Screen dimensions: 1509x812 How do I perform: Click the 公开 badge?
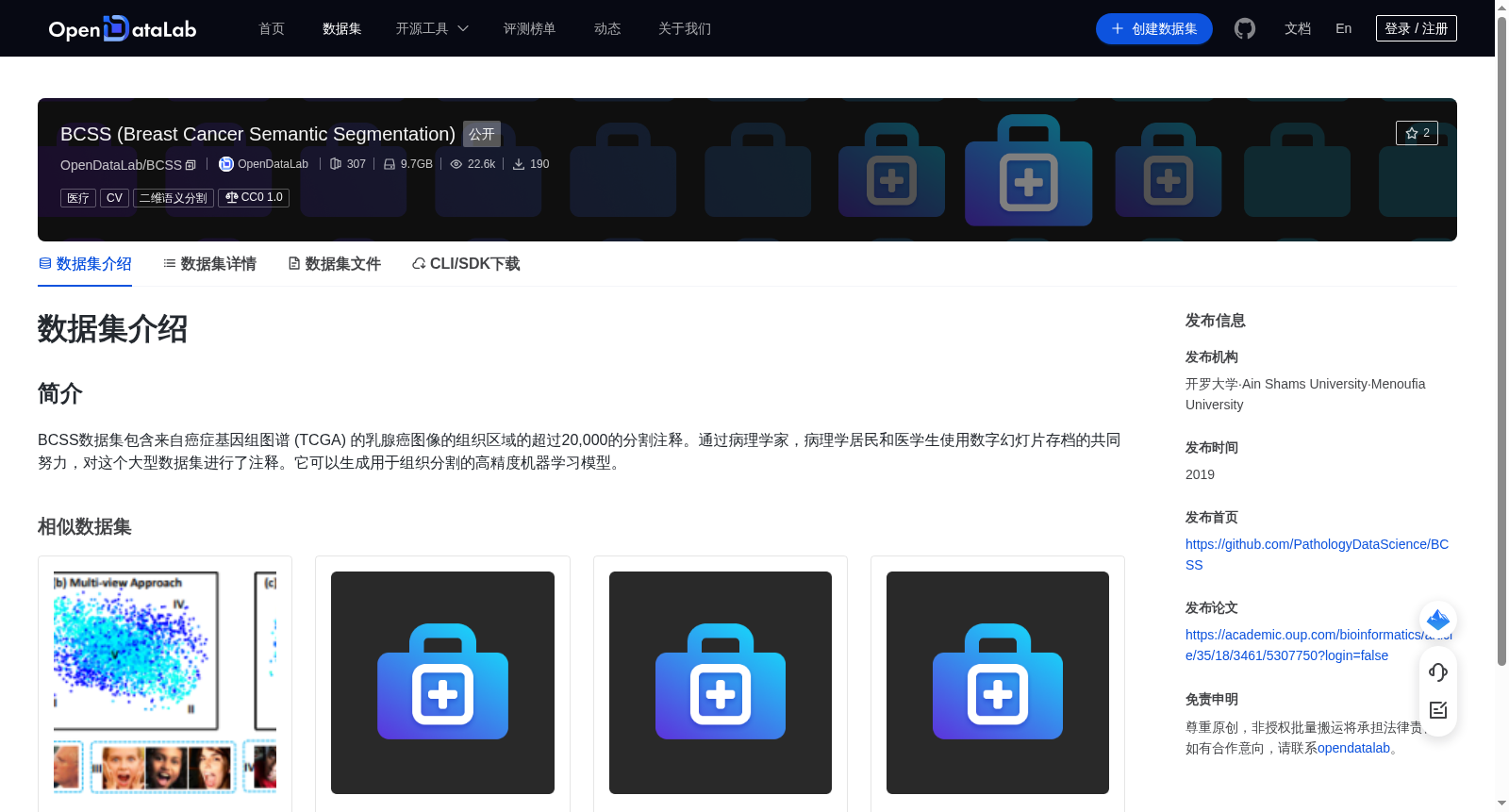482,134
